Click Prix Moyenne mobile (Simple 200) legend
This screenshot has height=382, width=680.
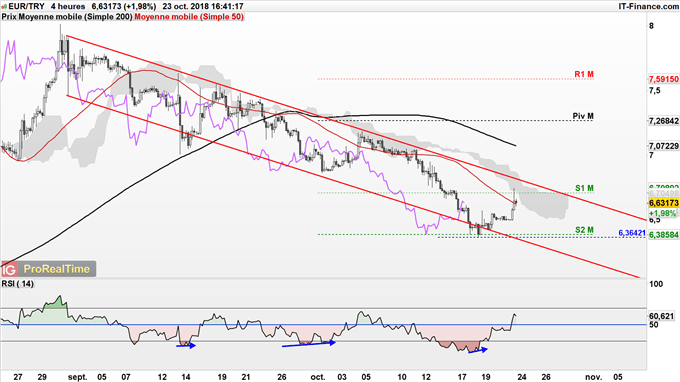(67, 17)
